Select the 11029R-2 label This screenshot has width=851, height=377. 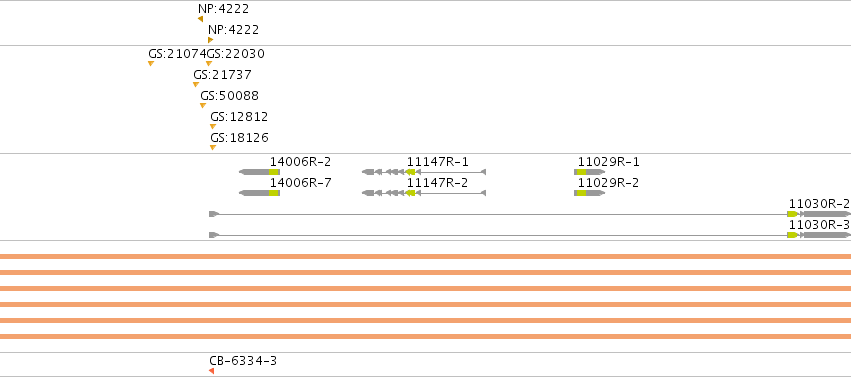(x=608, y=183)
